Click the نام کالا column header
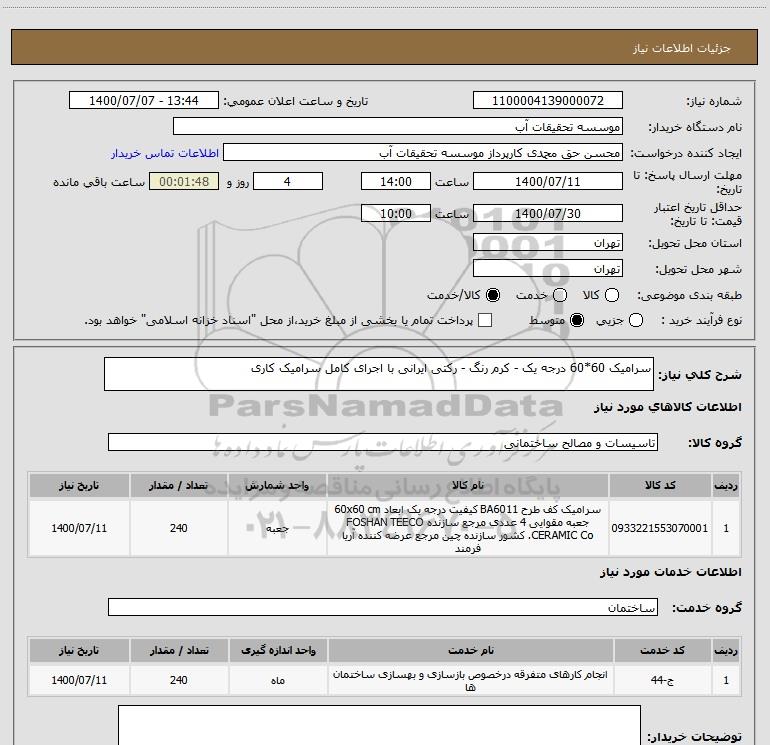 [x=468, y=486]
